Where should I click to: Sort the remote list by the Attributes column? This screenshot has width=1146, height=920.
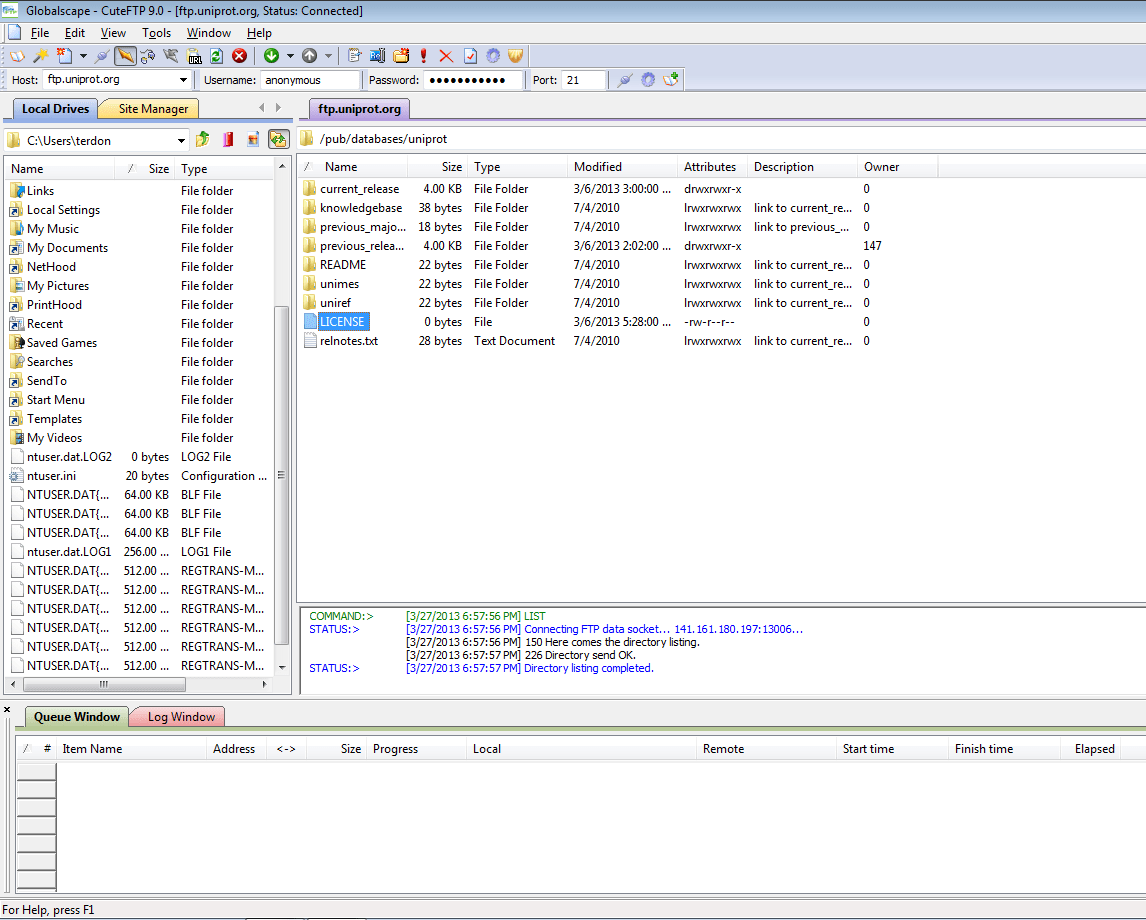tap(713, 167)
